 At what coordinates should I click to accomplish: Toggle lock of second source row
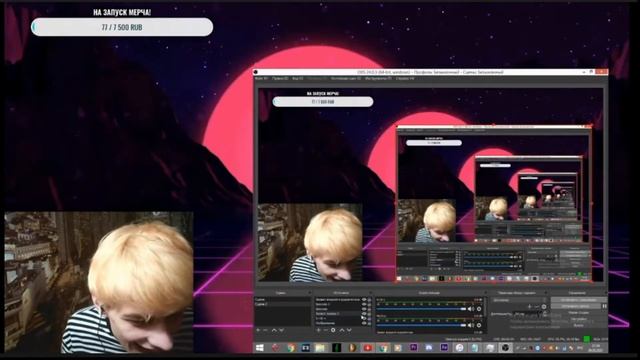[369, 304]
